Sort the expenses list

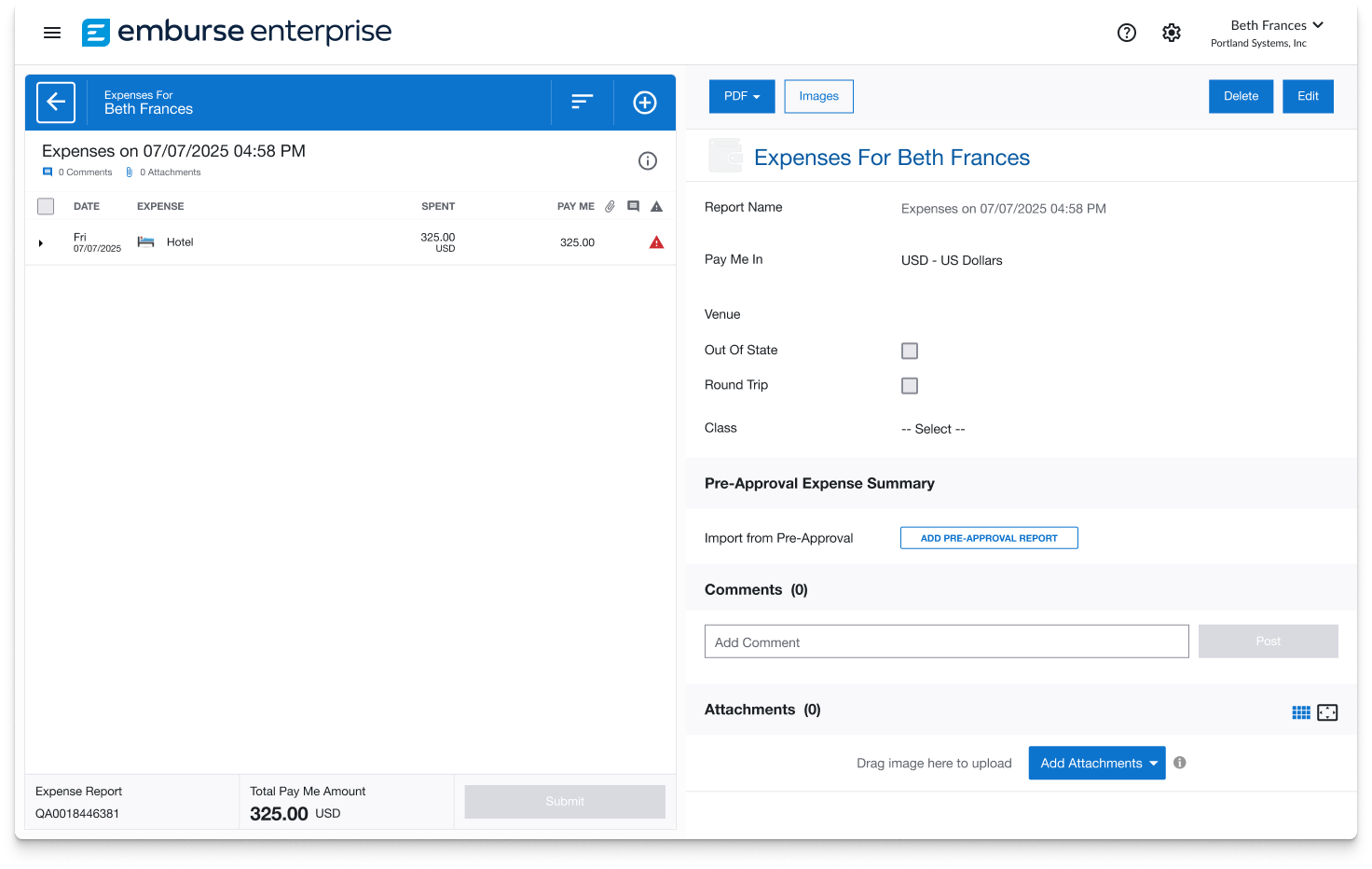point(582,102)
